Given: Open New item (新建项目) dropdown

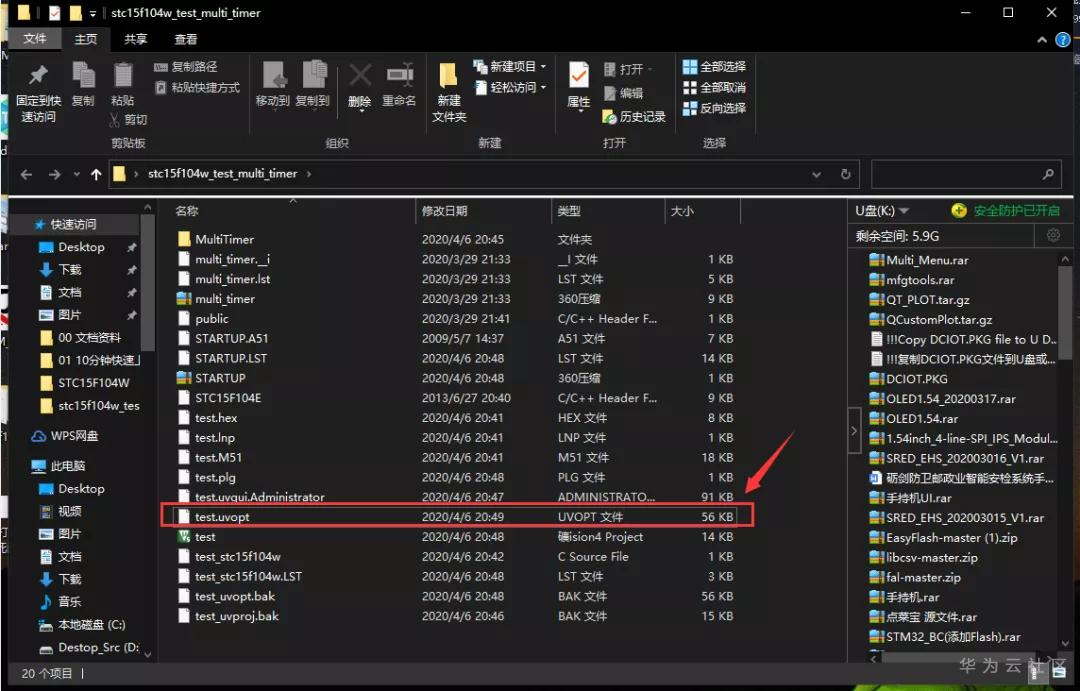Looking at the screenshot, I should pos(510,67).
